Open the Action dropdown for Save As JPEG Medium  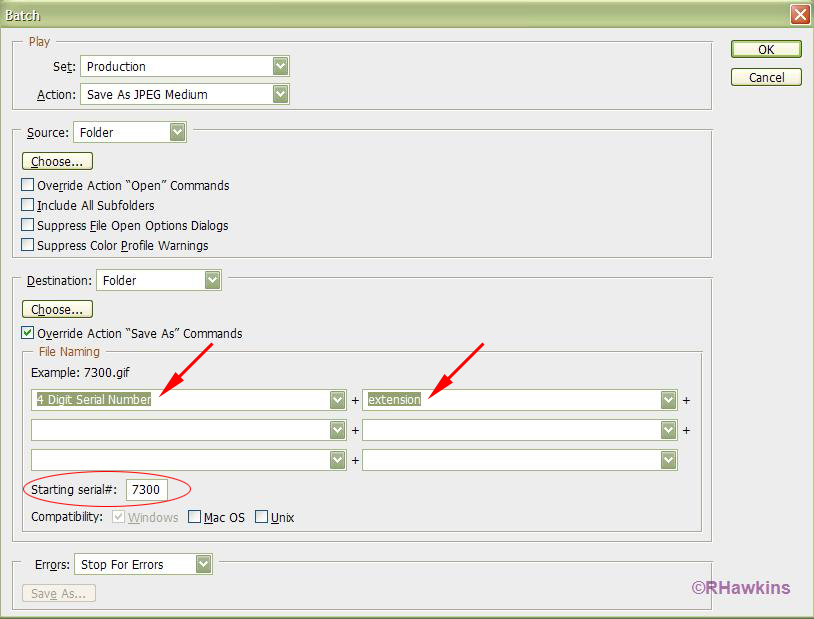pos(184,94)
